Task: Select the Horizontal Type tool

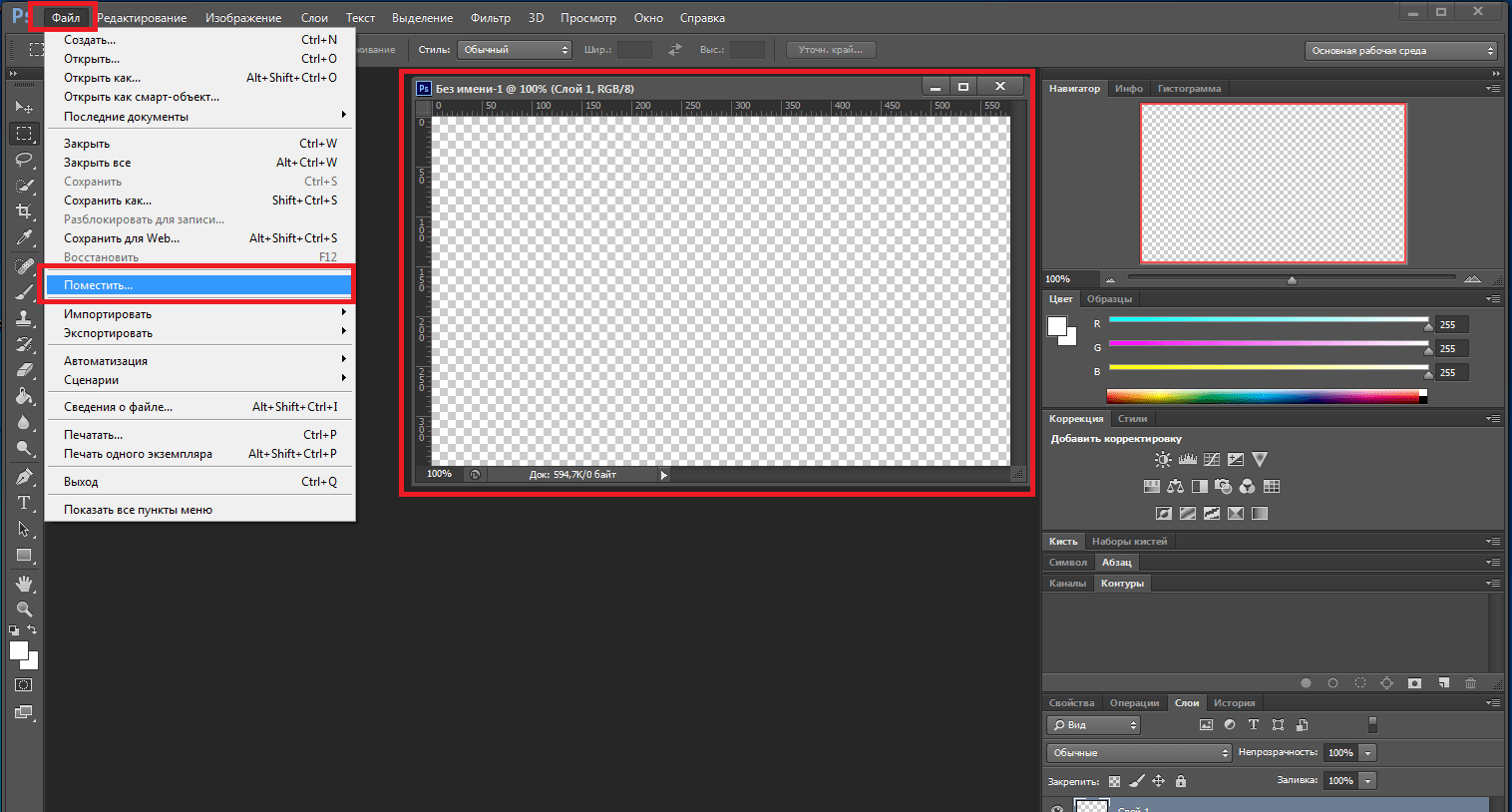Action: tap(24, 503)
